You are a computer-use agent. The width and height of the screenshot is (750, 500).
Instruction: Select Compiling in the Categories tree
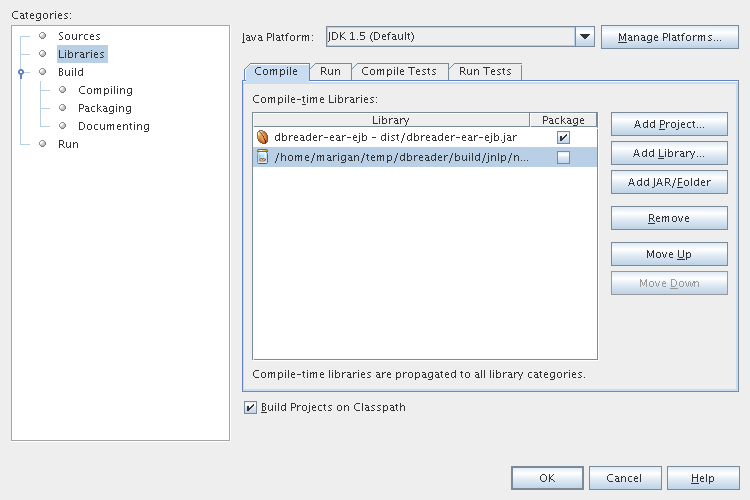(x=105, y=90)
